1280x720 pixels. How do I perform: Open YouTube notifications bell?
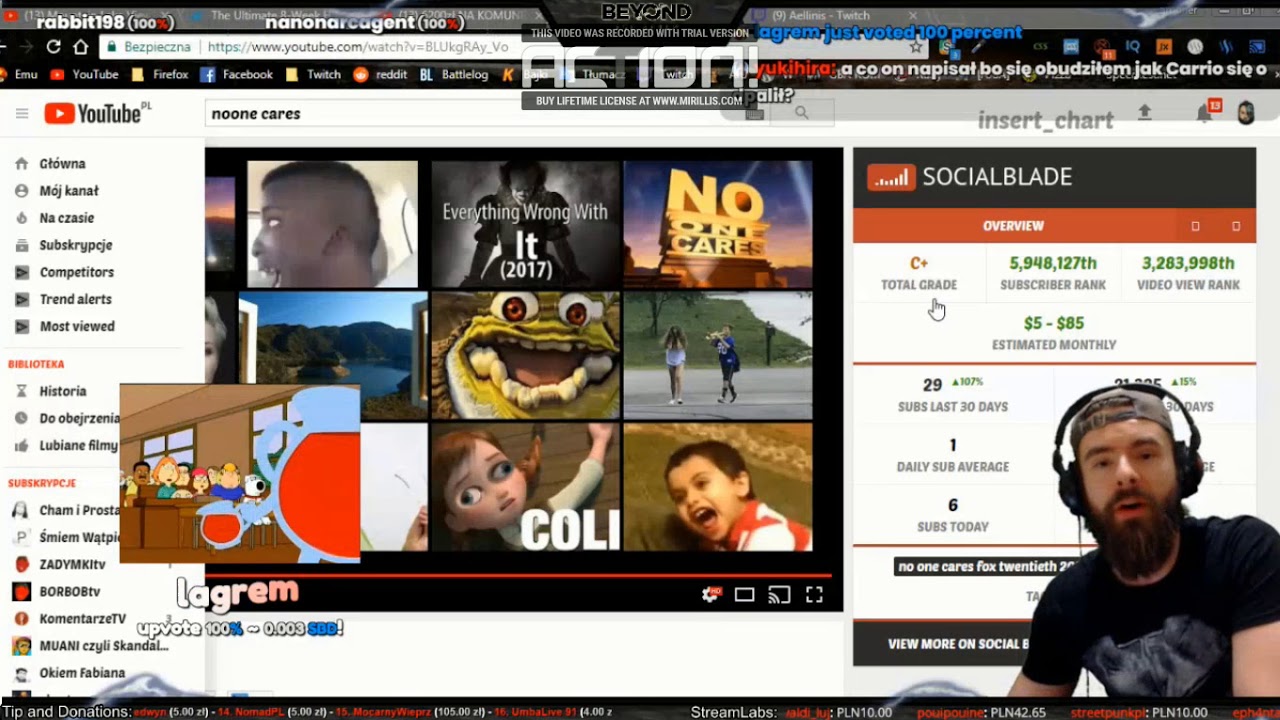(1205, 113)
